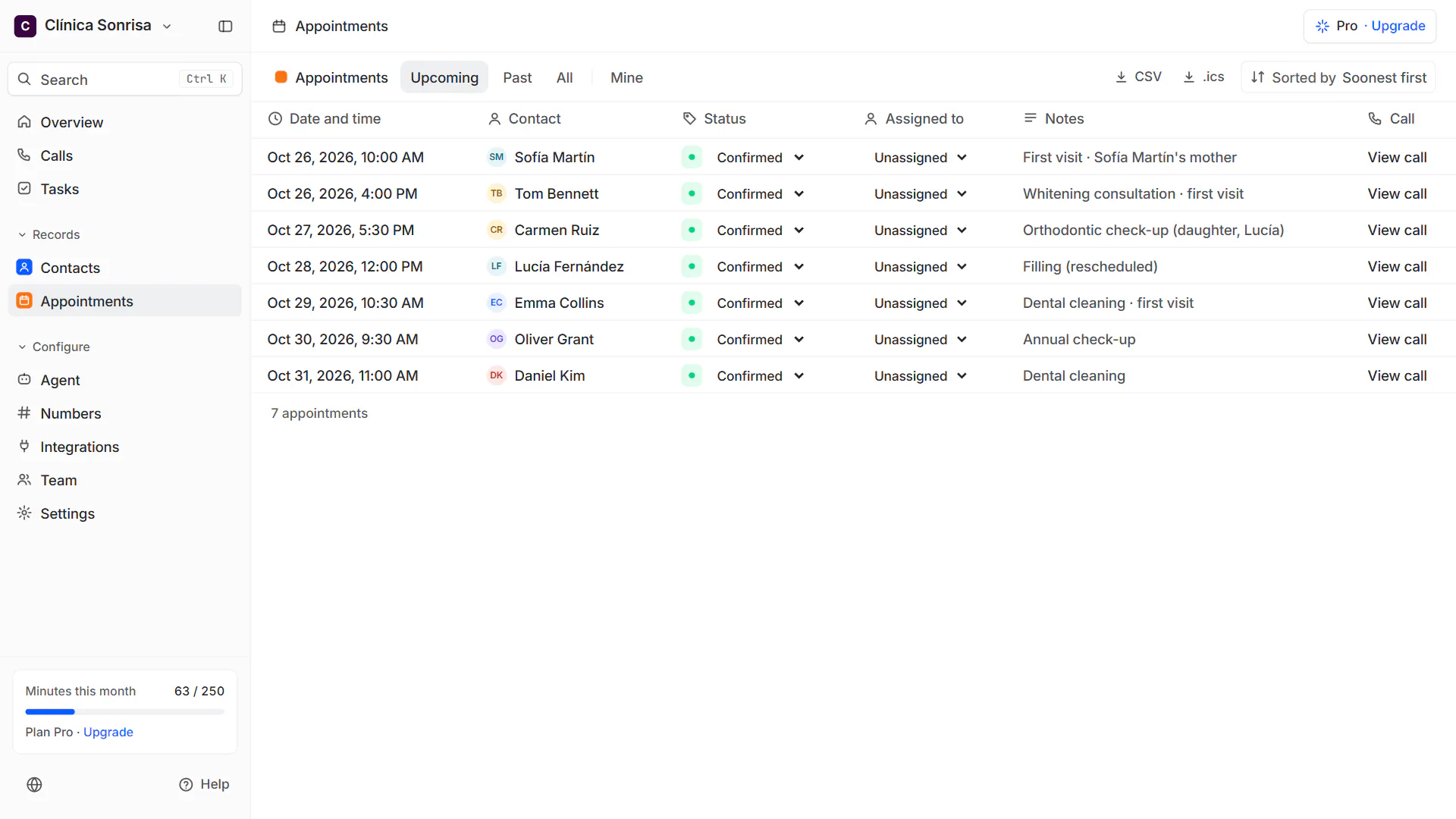
Task: Show only Mine appointments
Action: (626, 77)
